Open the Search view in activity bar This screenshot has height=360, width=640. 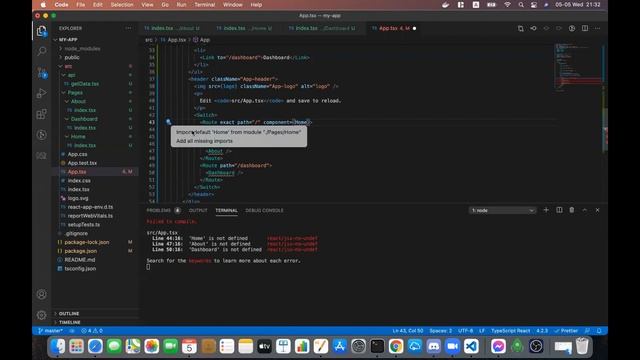42,51
